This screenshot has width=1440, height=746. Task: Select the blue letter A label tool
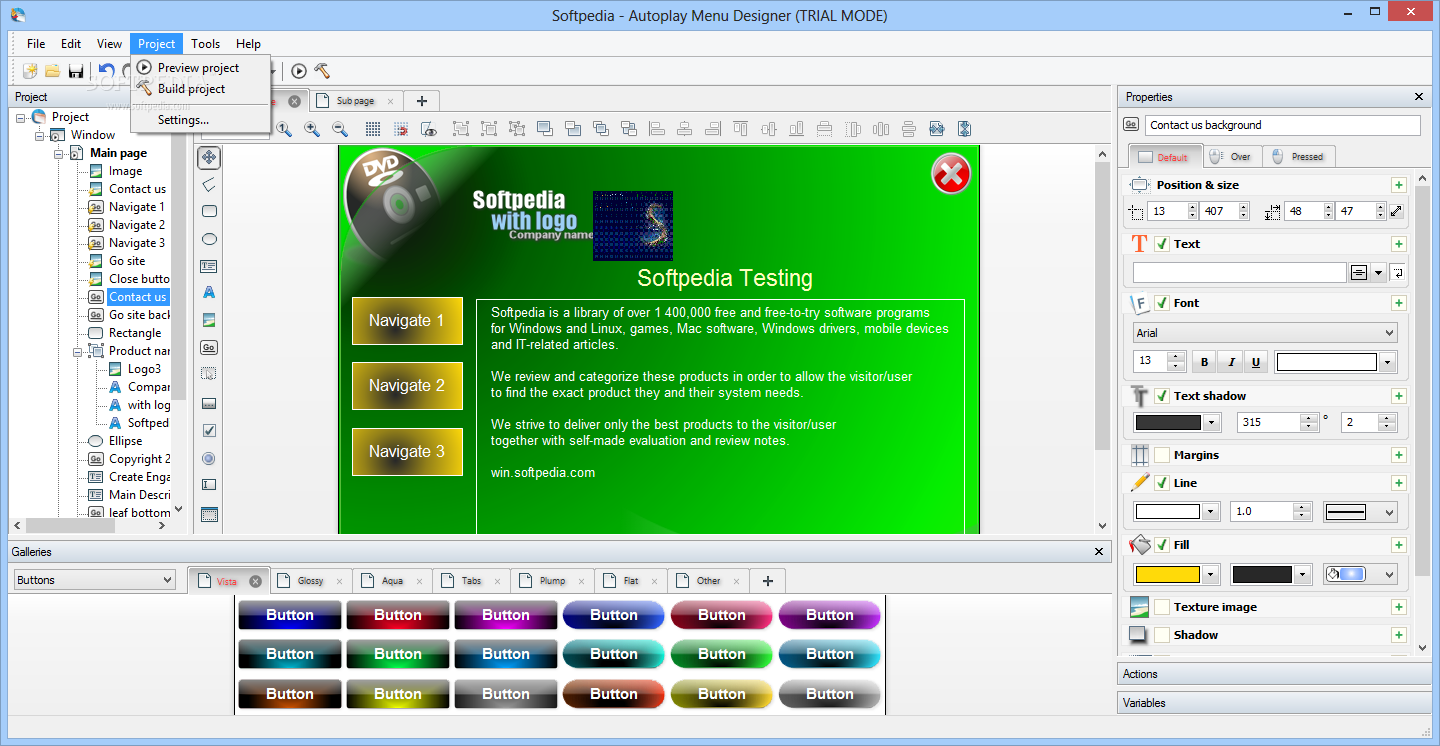pyautogui.click(x=209, y=293)
